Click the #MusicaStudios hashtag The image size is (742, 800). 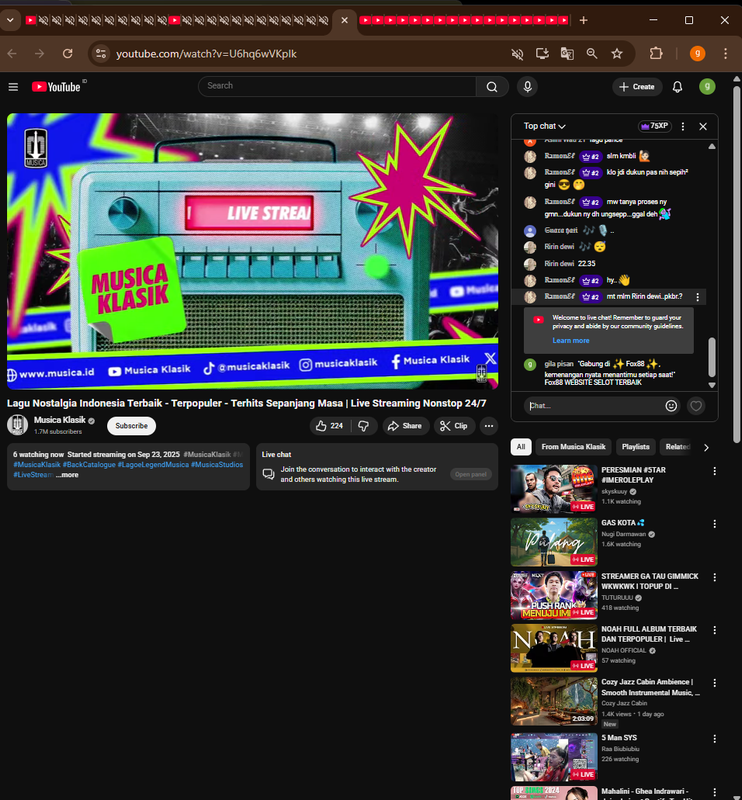point(217,465)
